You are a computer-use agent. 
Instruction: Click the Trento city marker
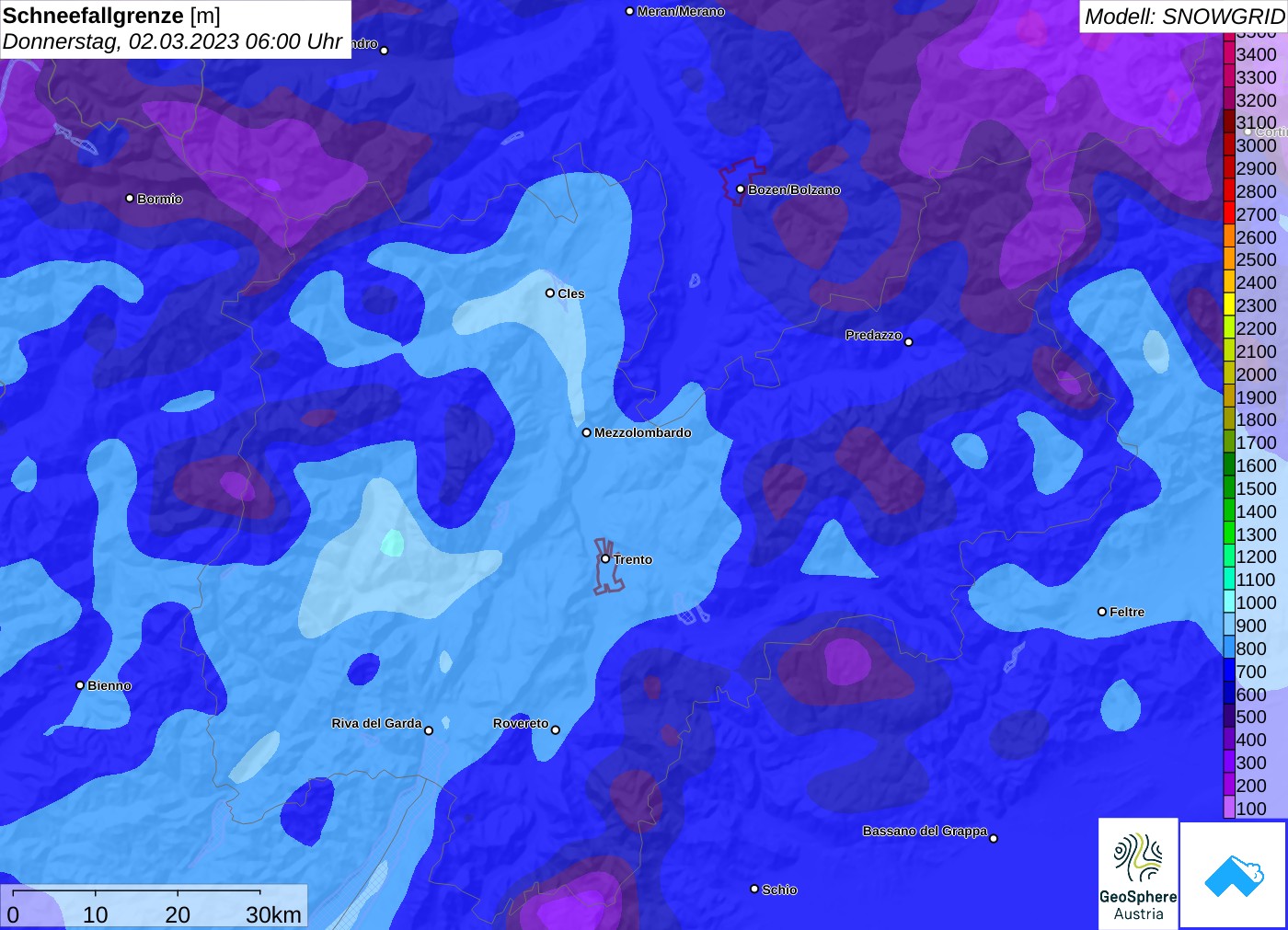tap(605, 558)
